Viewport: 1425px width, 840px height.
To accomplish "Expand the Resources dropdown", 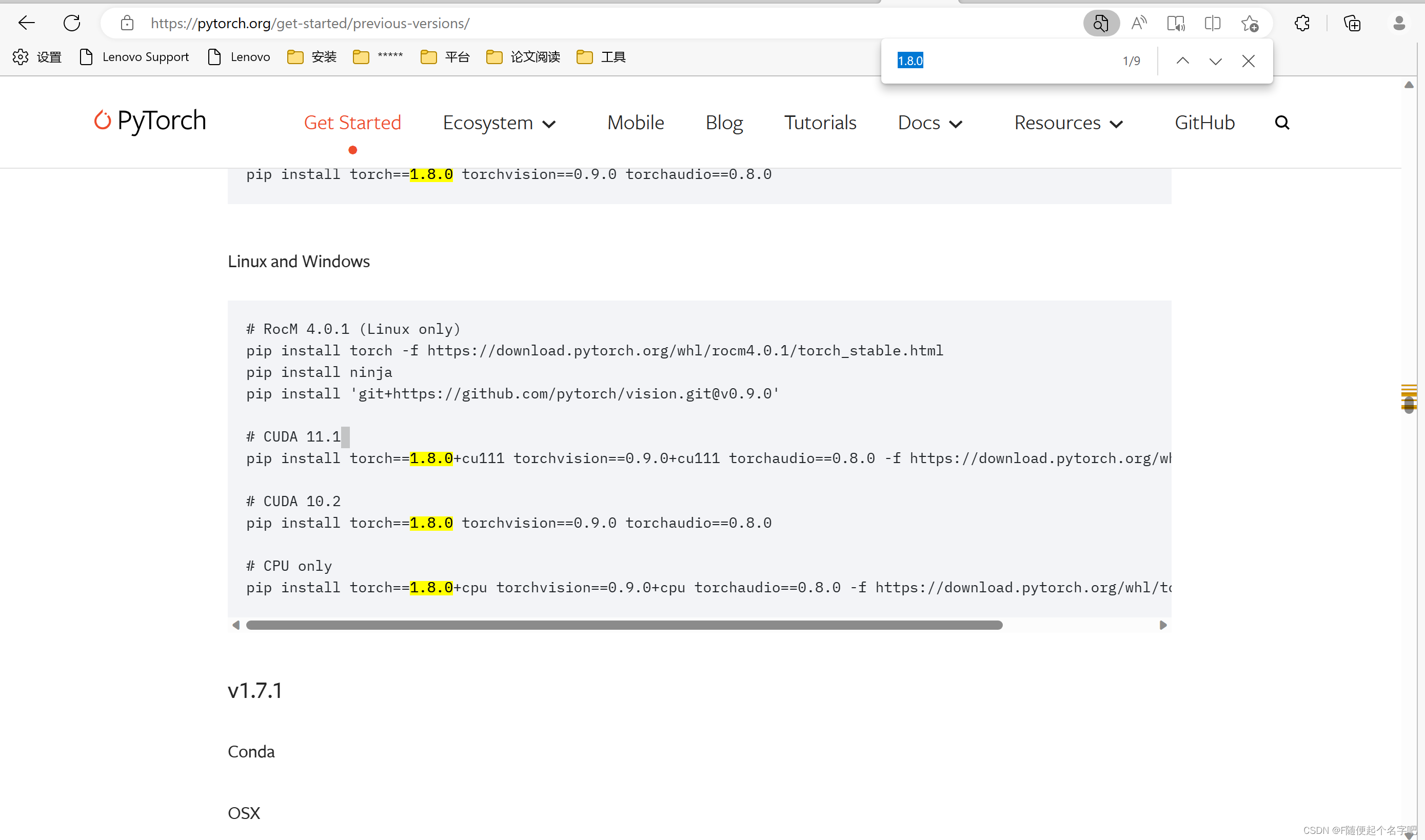I will (x=1068, y=123).
